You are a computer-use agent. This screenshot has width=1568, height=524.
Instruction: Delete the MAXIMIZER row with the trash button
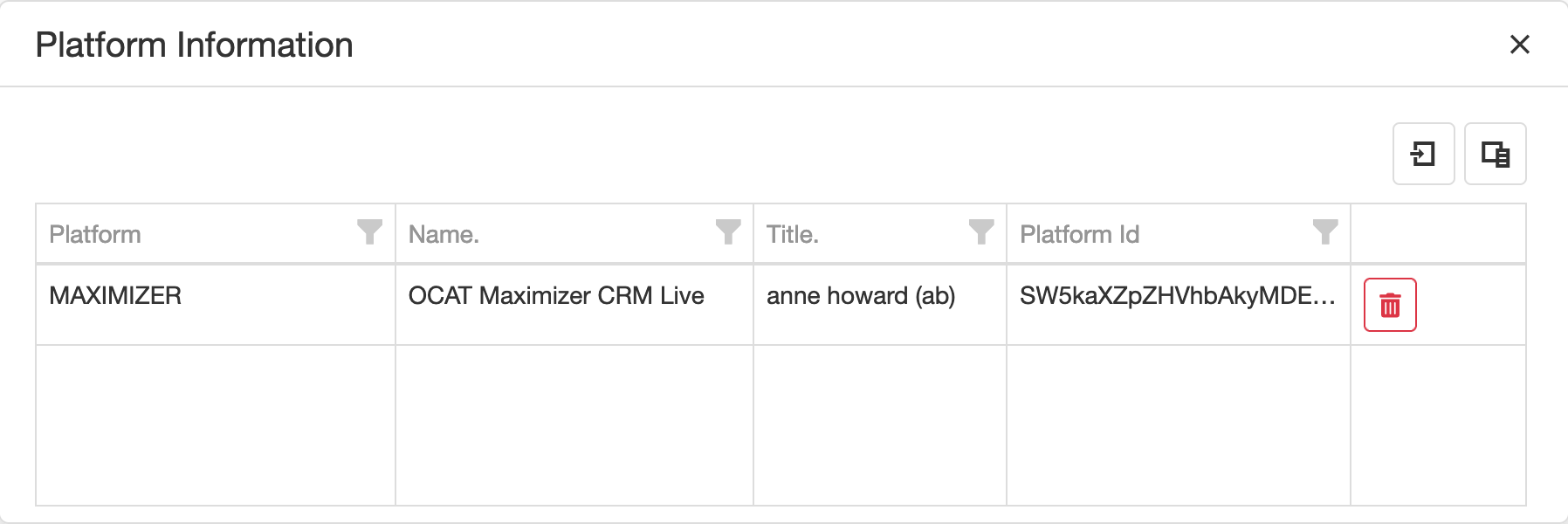point(1390,305)
